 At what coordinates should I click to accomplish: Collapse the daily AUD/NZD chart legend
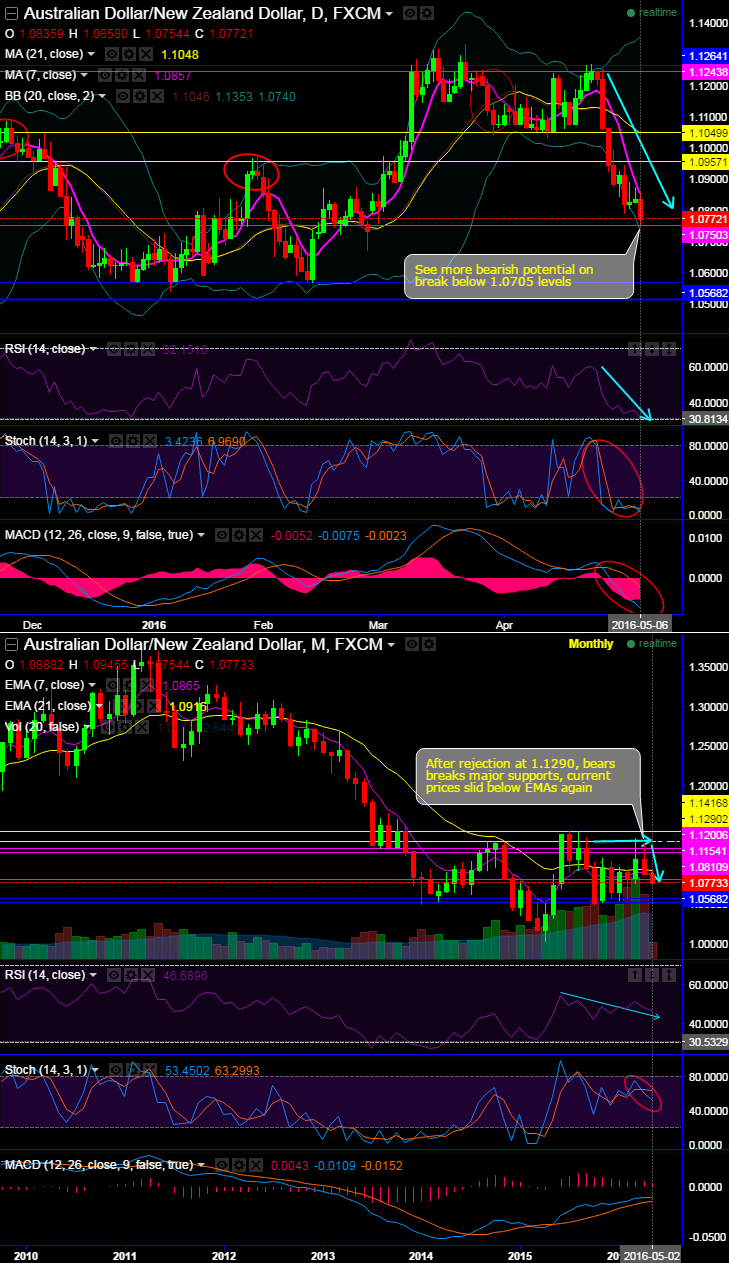12,14
